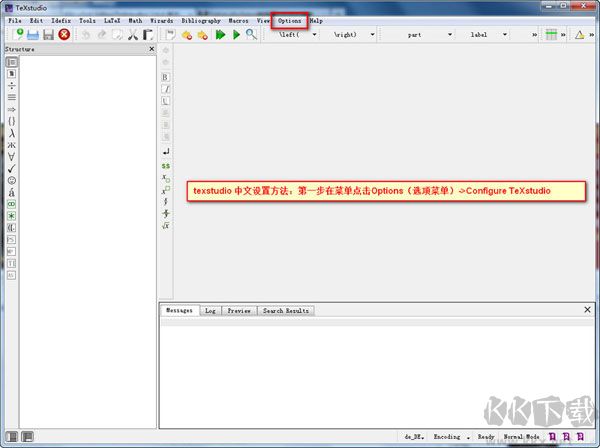Create a new document with the New icon

click(18, 34)
